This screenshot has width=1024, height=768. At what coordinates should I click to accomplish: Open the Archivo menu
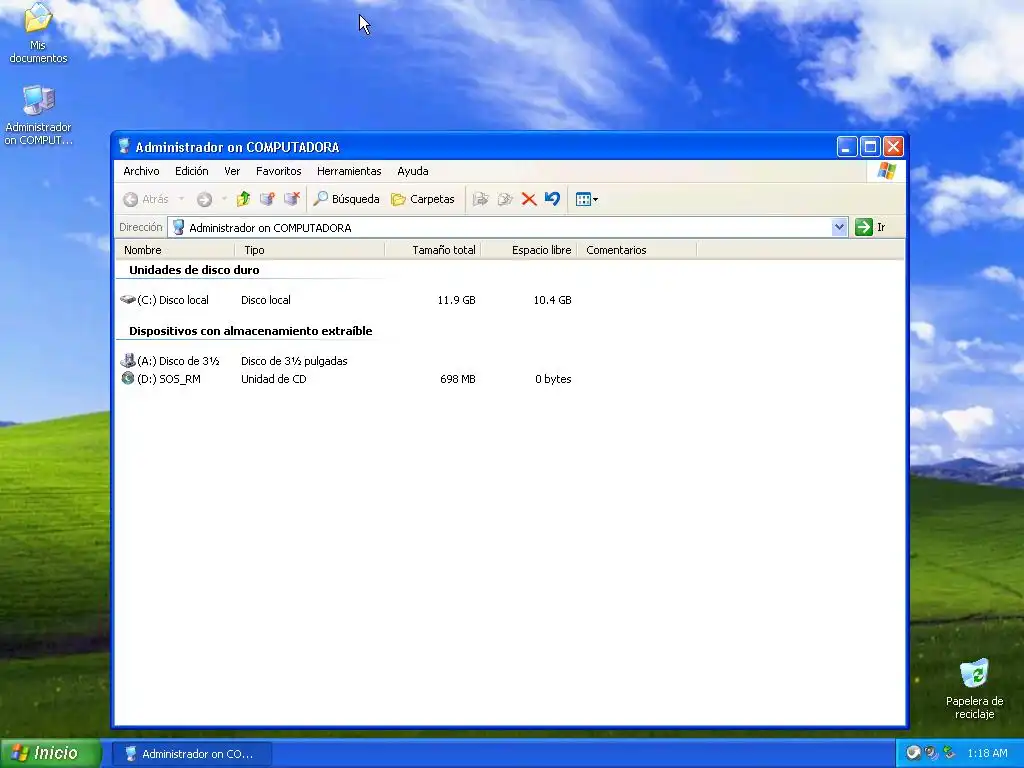[x=141, y=171]
